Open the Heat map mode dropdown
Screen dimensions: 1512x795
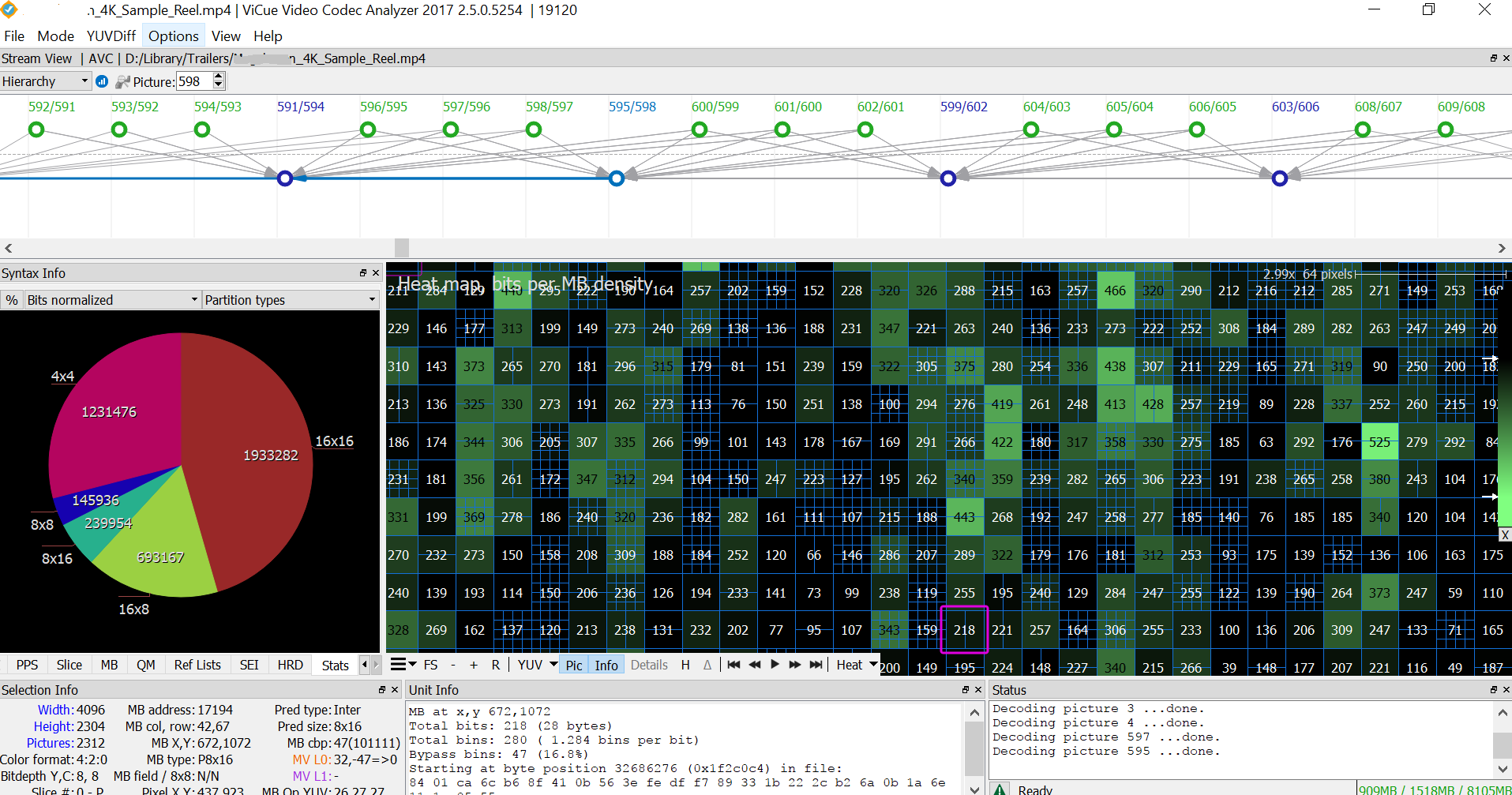(x=857, y=665)
